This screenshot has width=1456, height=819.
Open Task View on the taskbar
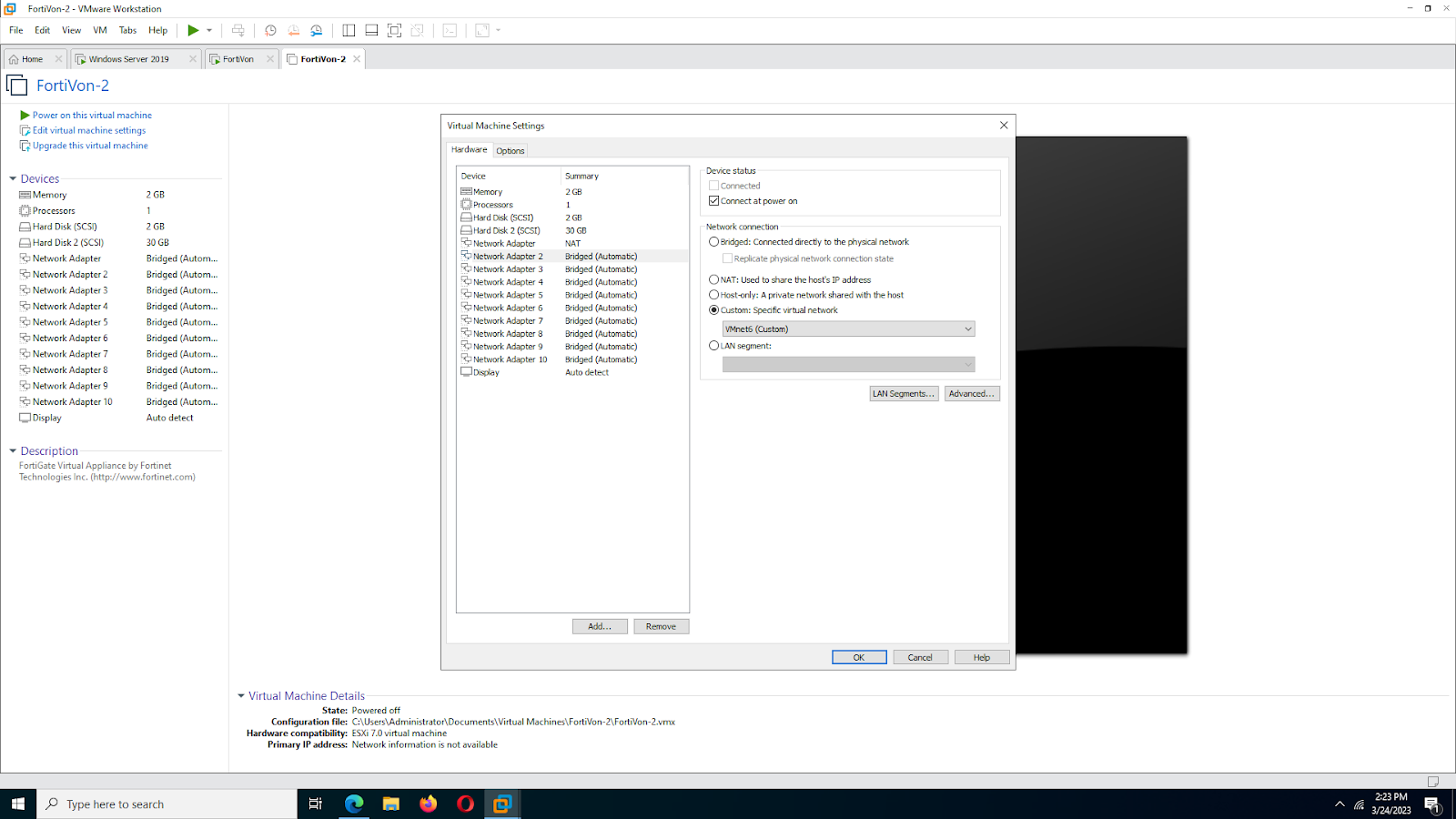coord(316,804)
